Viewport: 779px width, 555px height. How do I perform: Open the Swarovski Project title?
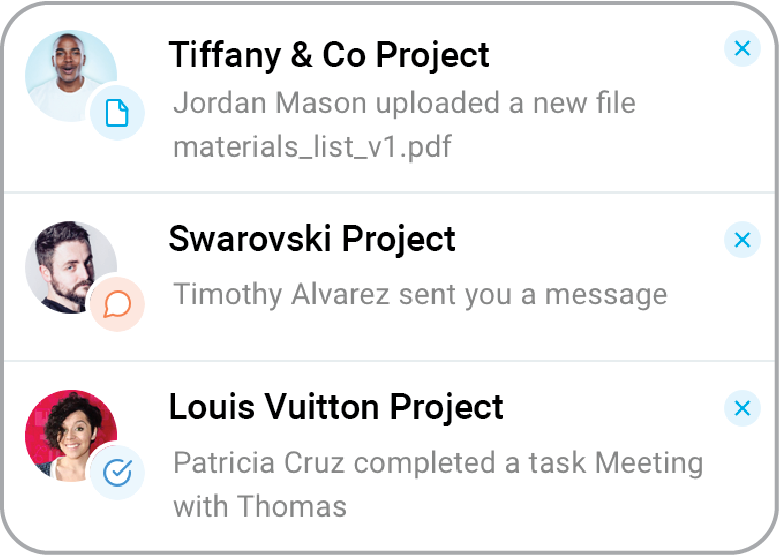pyautogui.click(x=312, y=239)
